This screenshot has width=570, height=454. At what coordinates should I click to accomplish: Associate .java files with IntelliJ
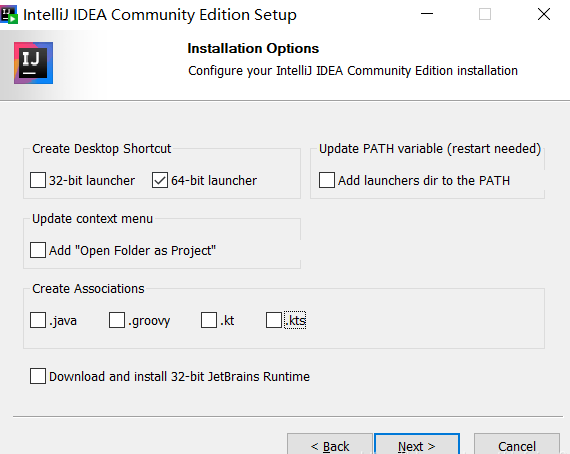click(x=38, y=320)
